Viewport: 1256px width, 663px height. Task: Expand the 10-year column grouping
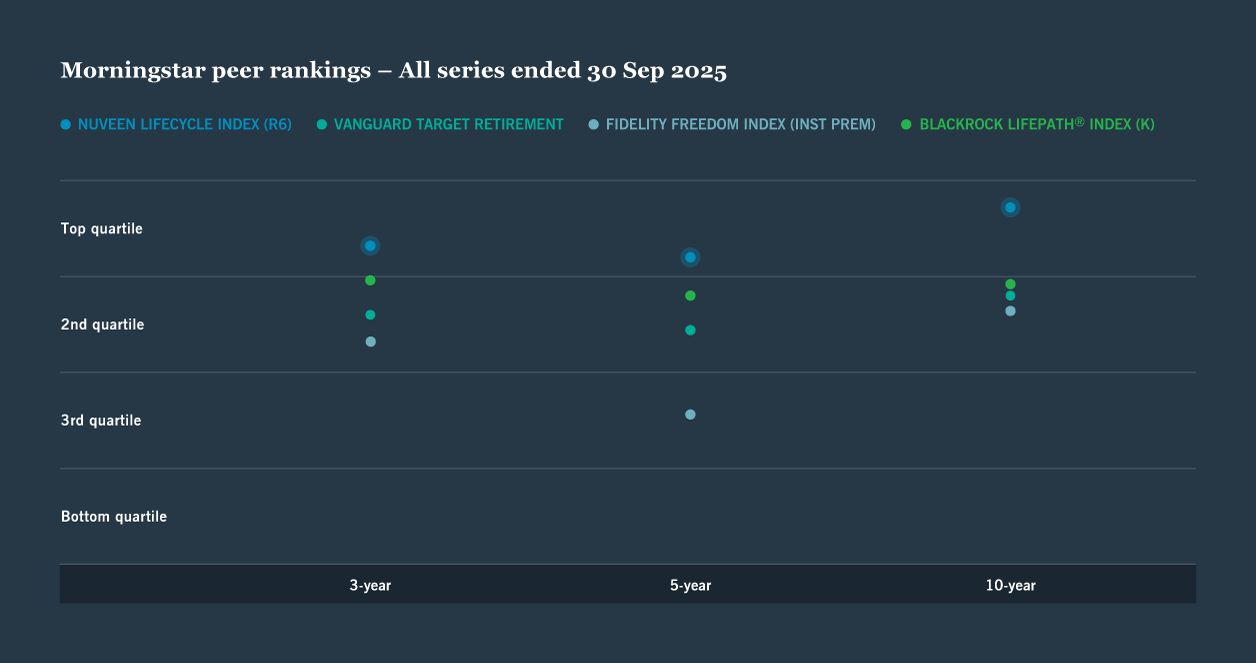[x=1010, y=585]
